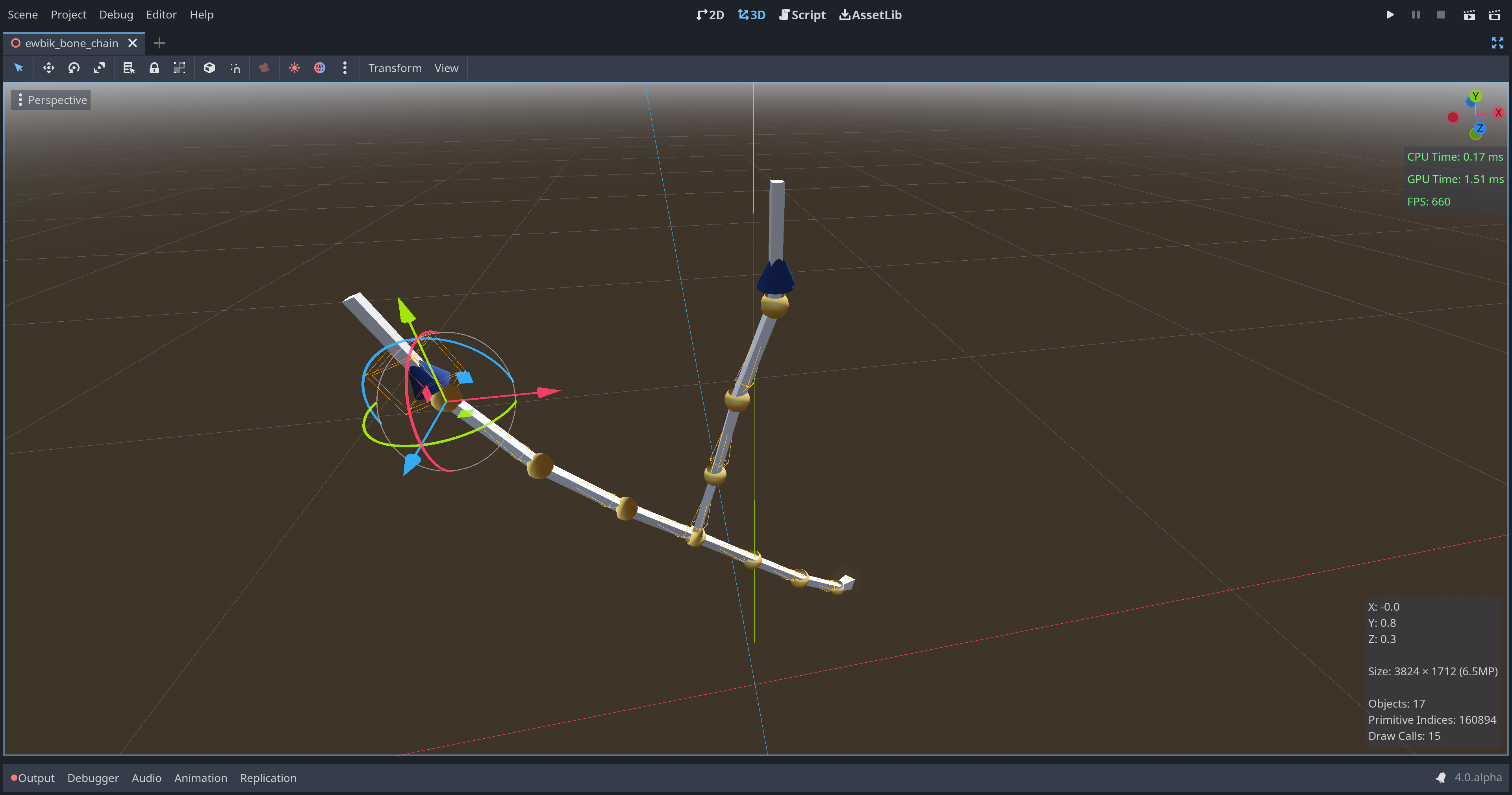The height and width of the screenshot is (795, 1512).
Task: Toggle Use Snap magnet icon
Action: pyautogui.click(x=235, y=68)
